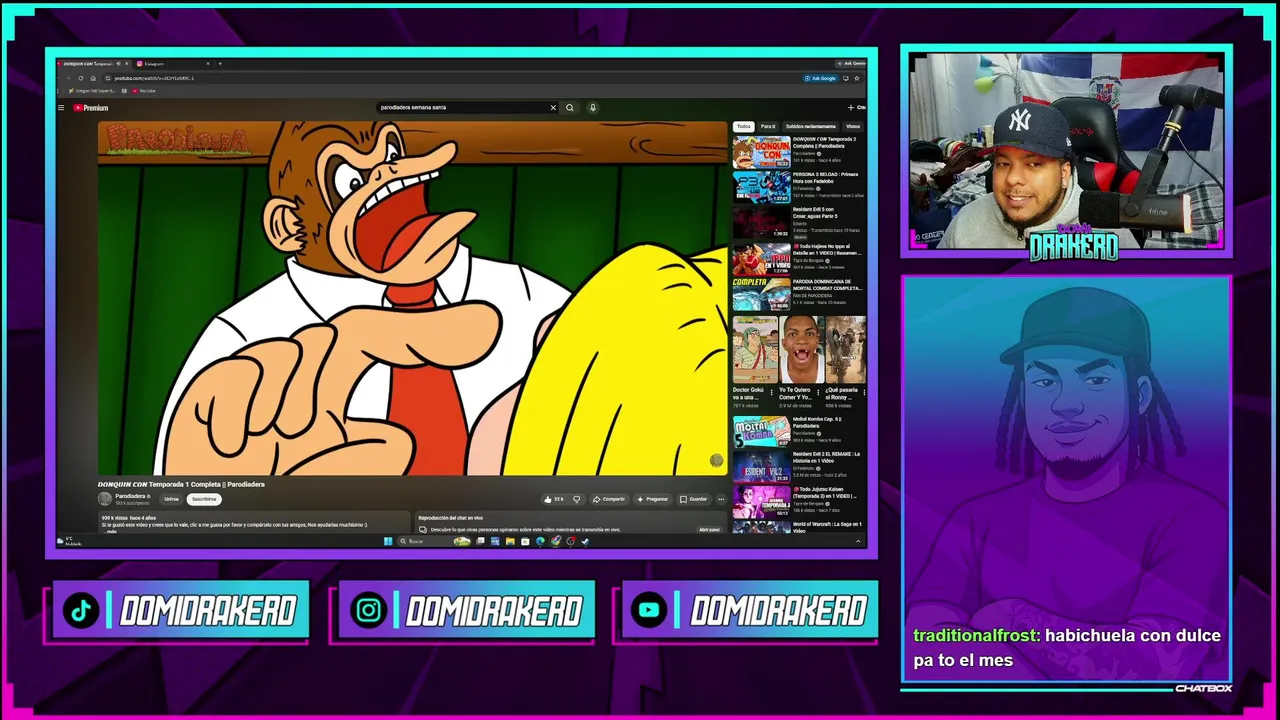Click the Ask Google button
This screenshot has height=720, width=1280.
[820, 78]
